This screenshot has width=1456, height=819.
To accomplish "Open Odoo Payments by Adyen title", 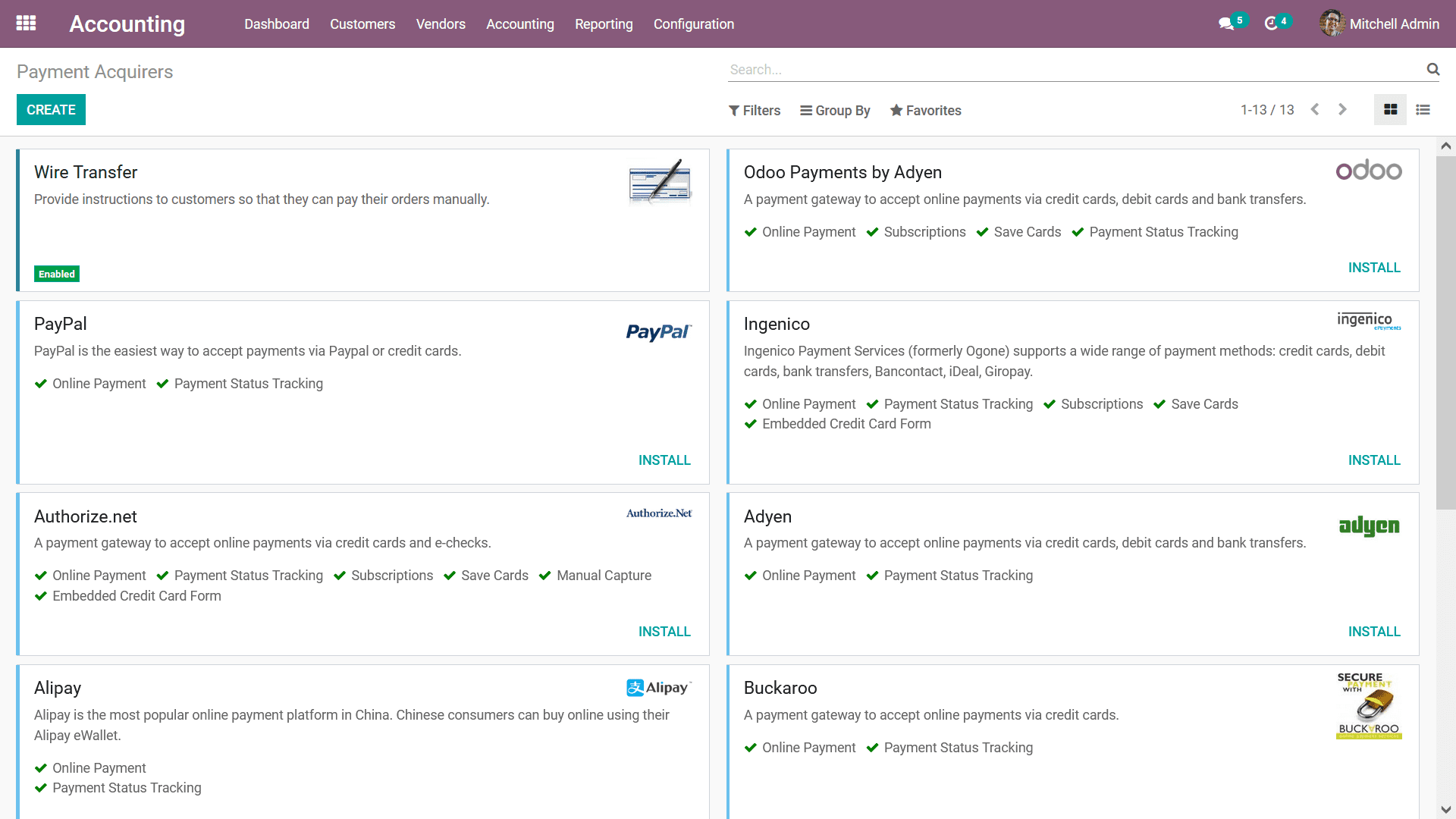I will pos(843,172).
